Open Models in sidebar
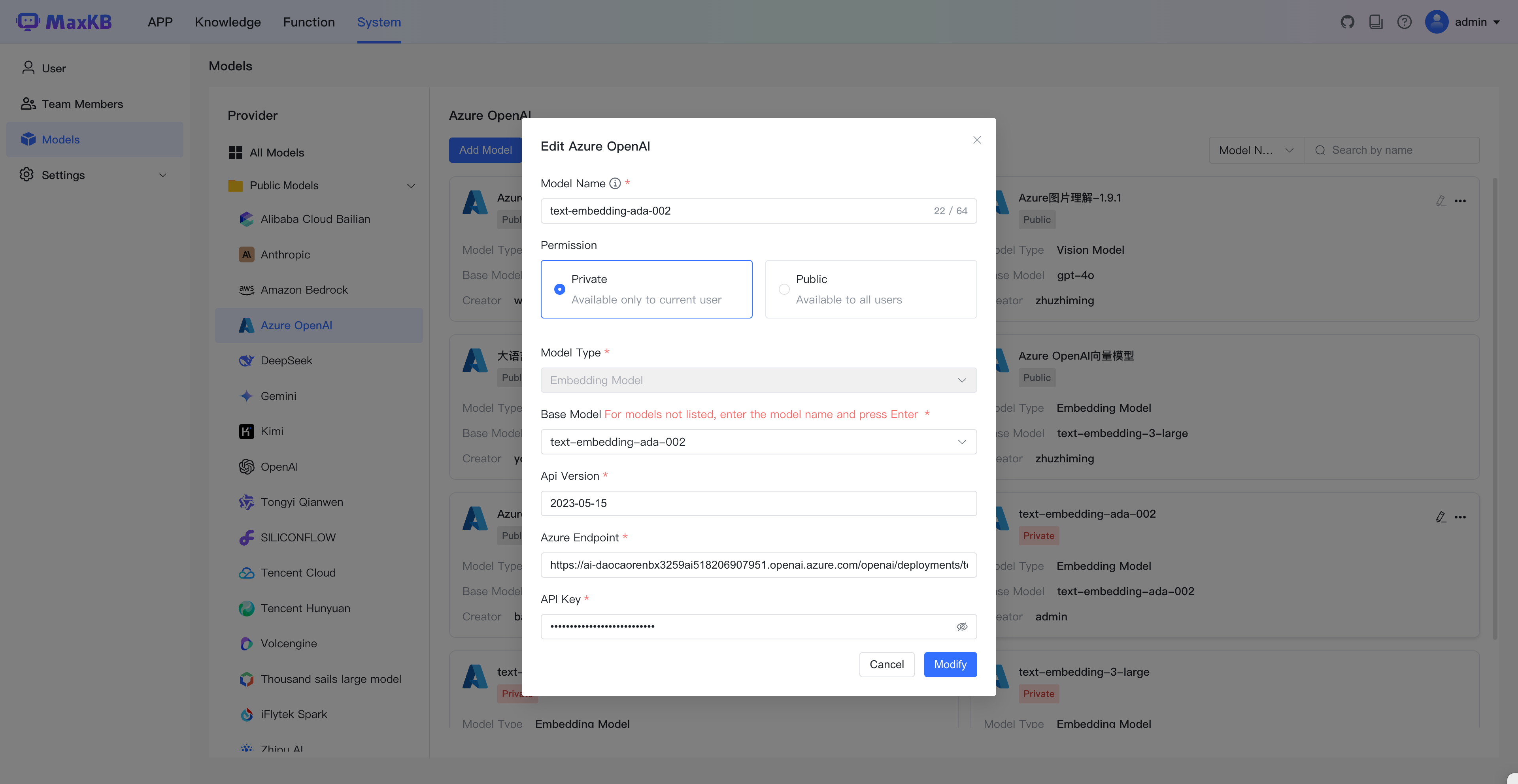Screen dimensions: 1518x784 click(x=94, y=139)
